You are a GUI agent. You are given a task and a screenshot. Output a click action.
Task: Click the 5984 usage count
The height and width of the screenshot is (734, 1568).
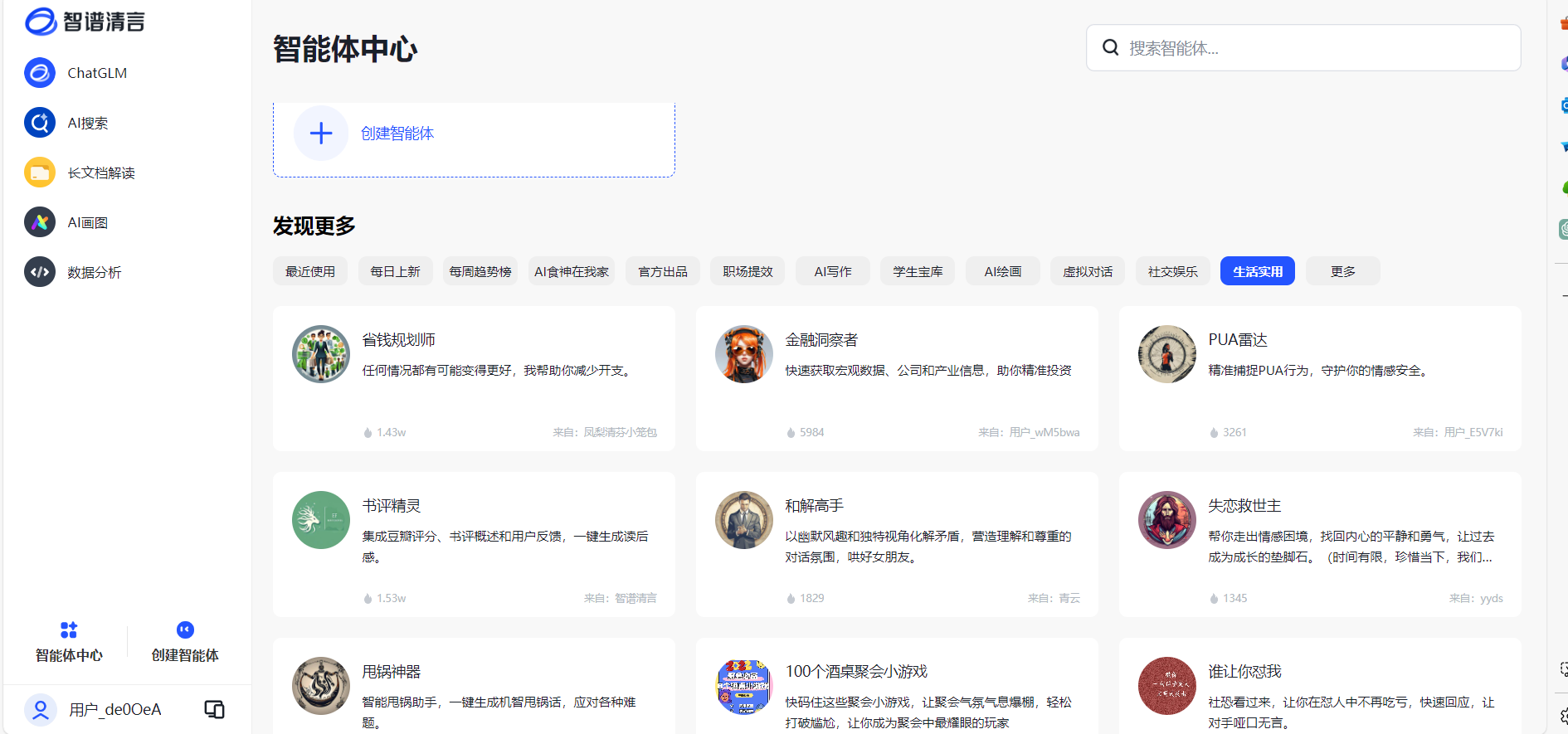point(806,432)
